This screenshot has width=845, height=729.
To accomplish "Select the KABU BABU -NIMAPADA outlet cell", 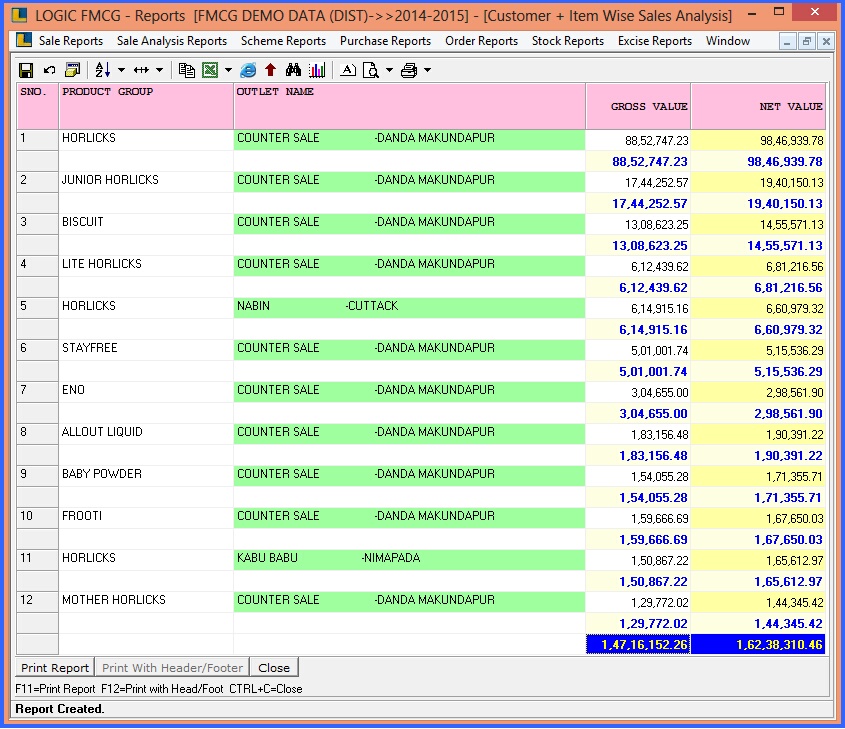I will pos(410,559).
